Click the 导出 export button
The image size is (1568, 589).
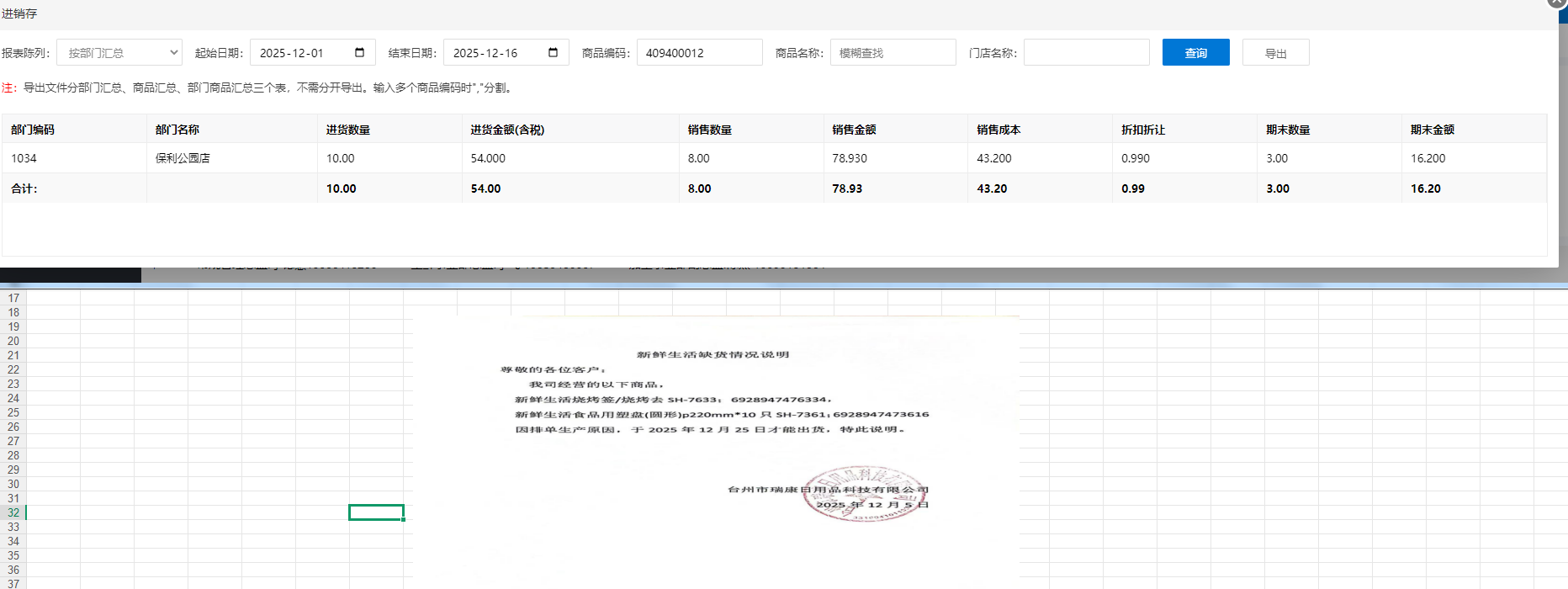[x=1275, y=52]
